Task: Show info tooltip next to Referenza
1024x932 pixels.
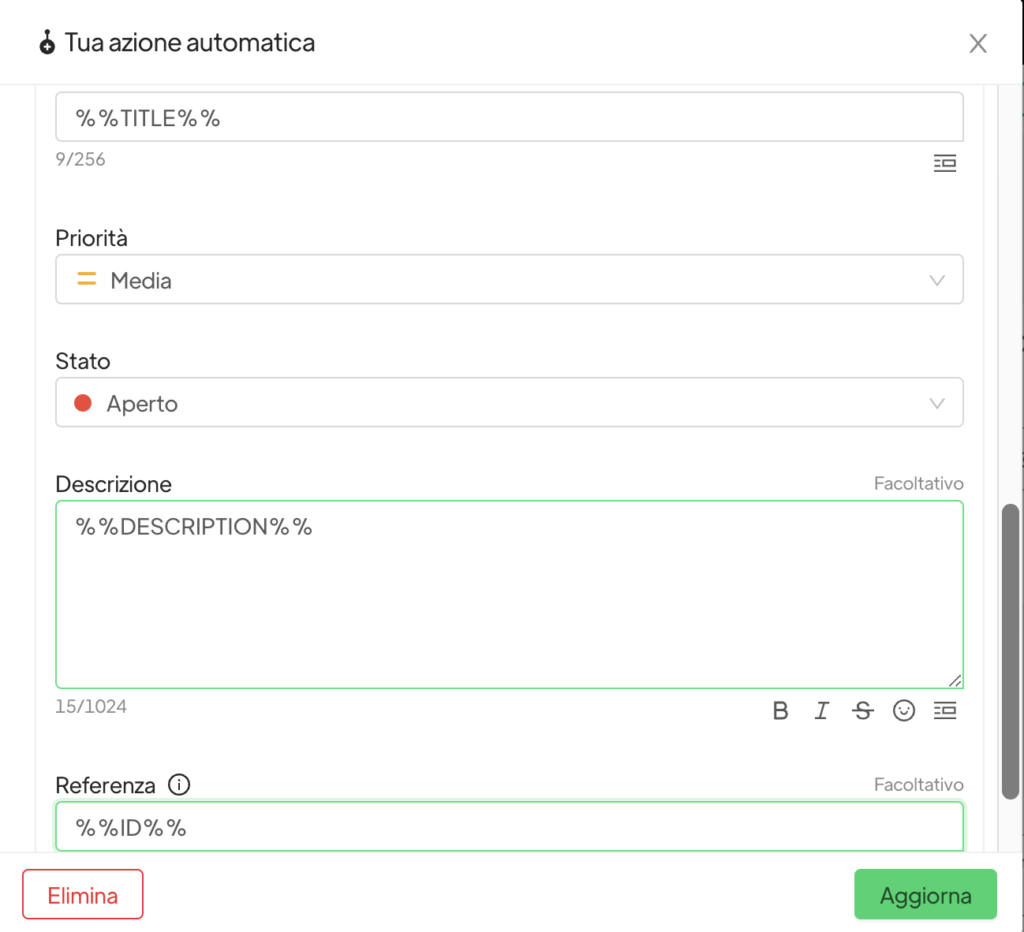Action: pyautogui.click(x=179, y=785)
